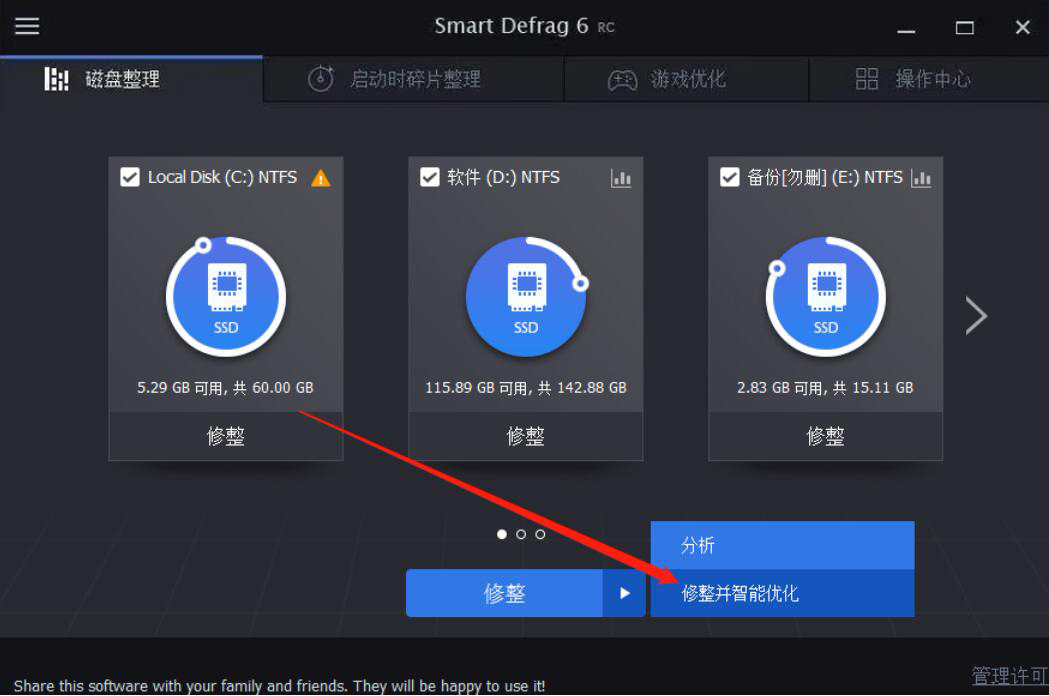Click 修整 under 备份 (E:) card
Image resolution: width=1049 pixels, height=696 pixels.
point(826,436)
